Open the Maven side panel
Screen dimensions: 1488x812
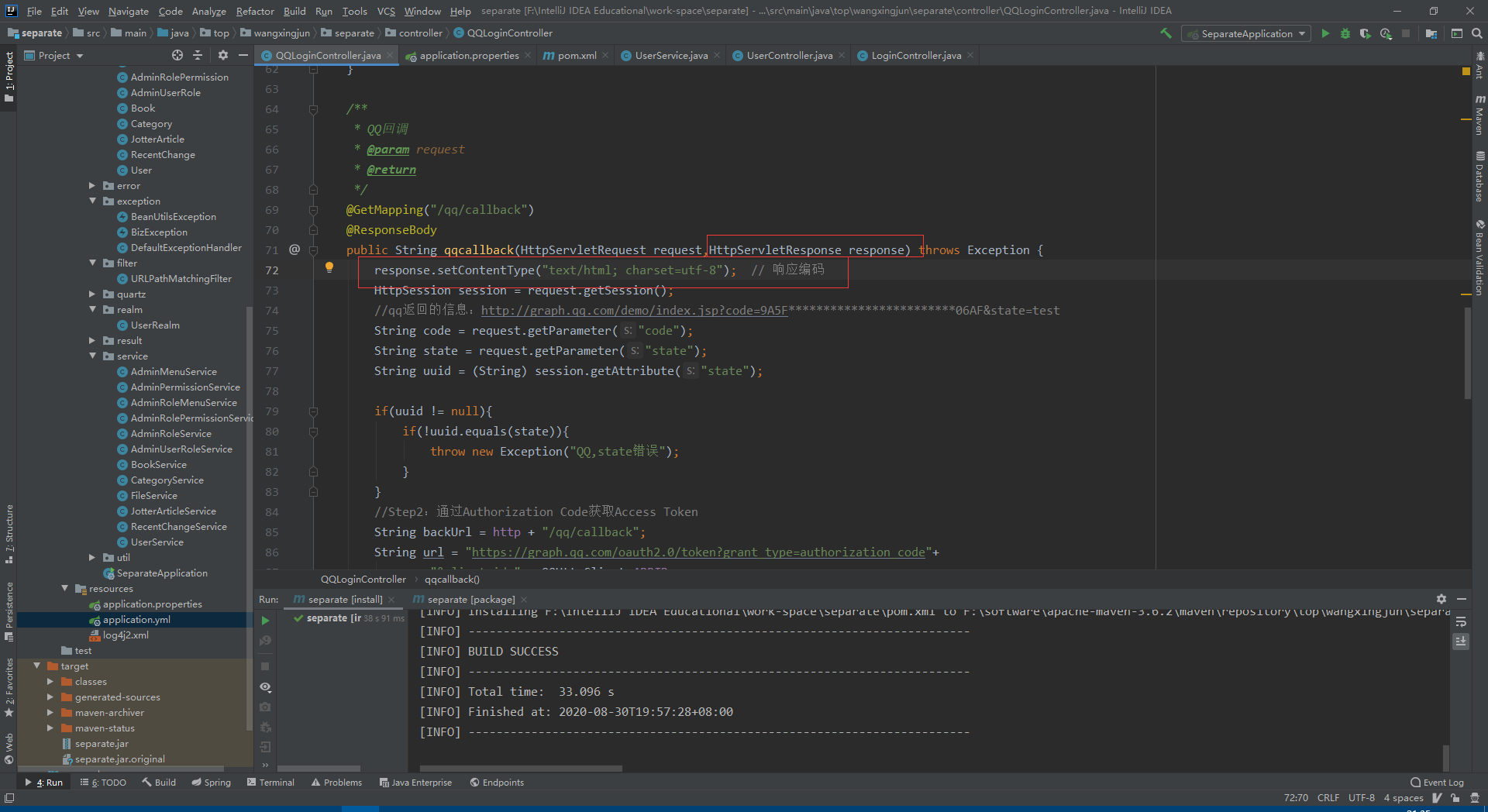[x=1479, y=115]
